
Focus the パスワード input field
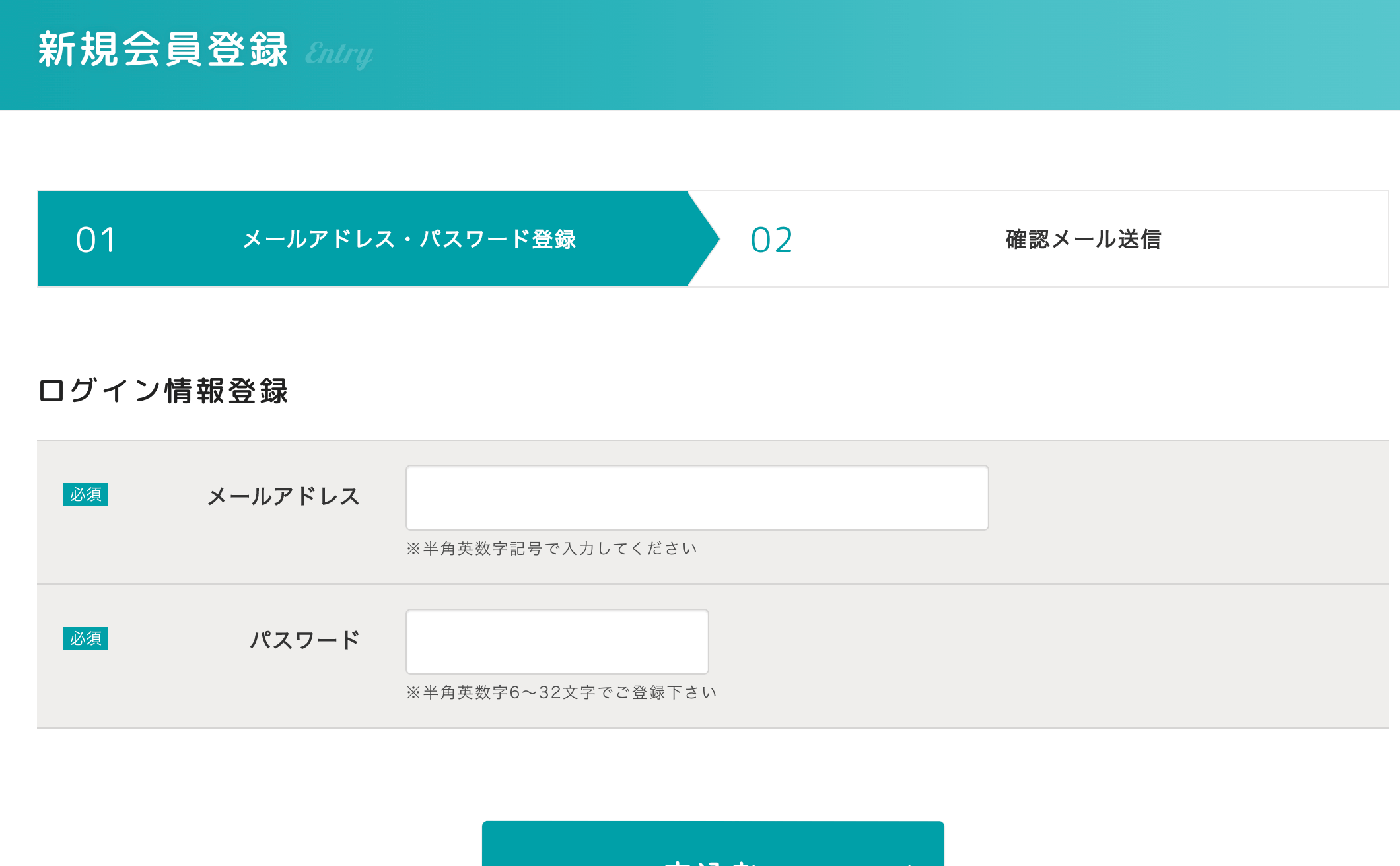pyautogui.click(x=557, y=642)
